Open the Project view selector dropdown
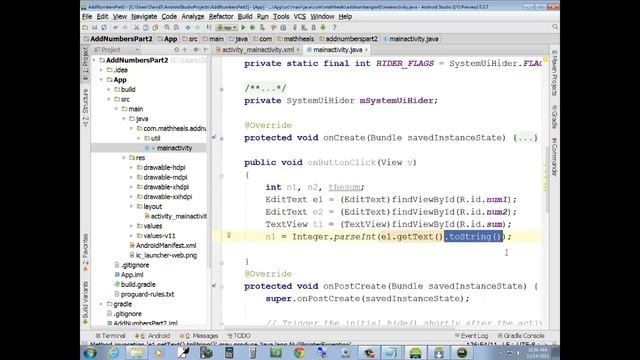640x360 pixels. (x=116, y=50)
